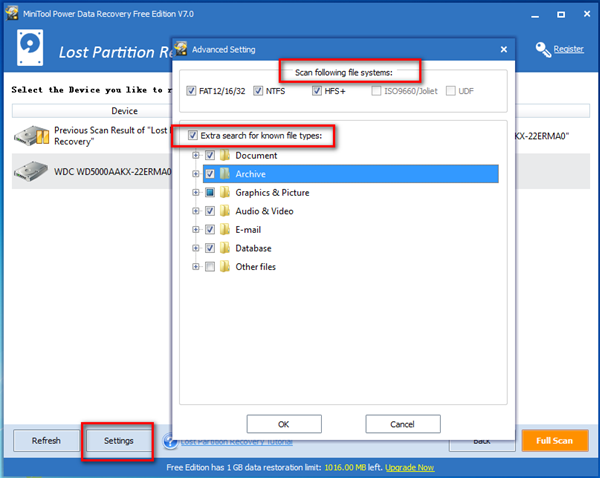Image resolution: width=600 pixels, height=478 pixels.
Task: Uncheck the Archive file type checkbox
Action: (210, 174)
